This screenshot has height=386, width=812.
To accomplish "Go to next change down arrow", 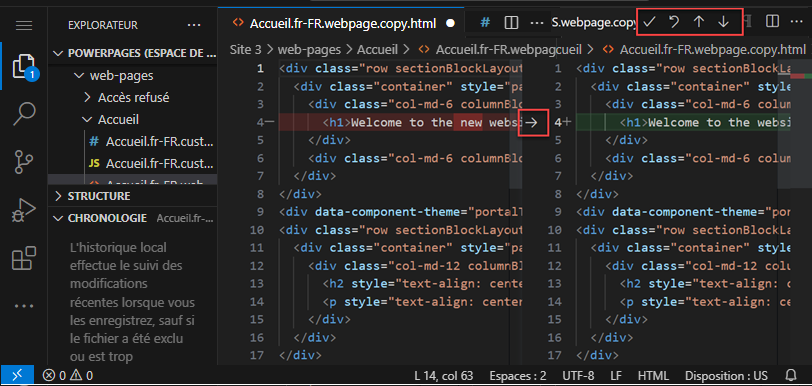I will click(723, 22).
